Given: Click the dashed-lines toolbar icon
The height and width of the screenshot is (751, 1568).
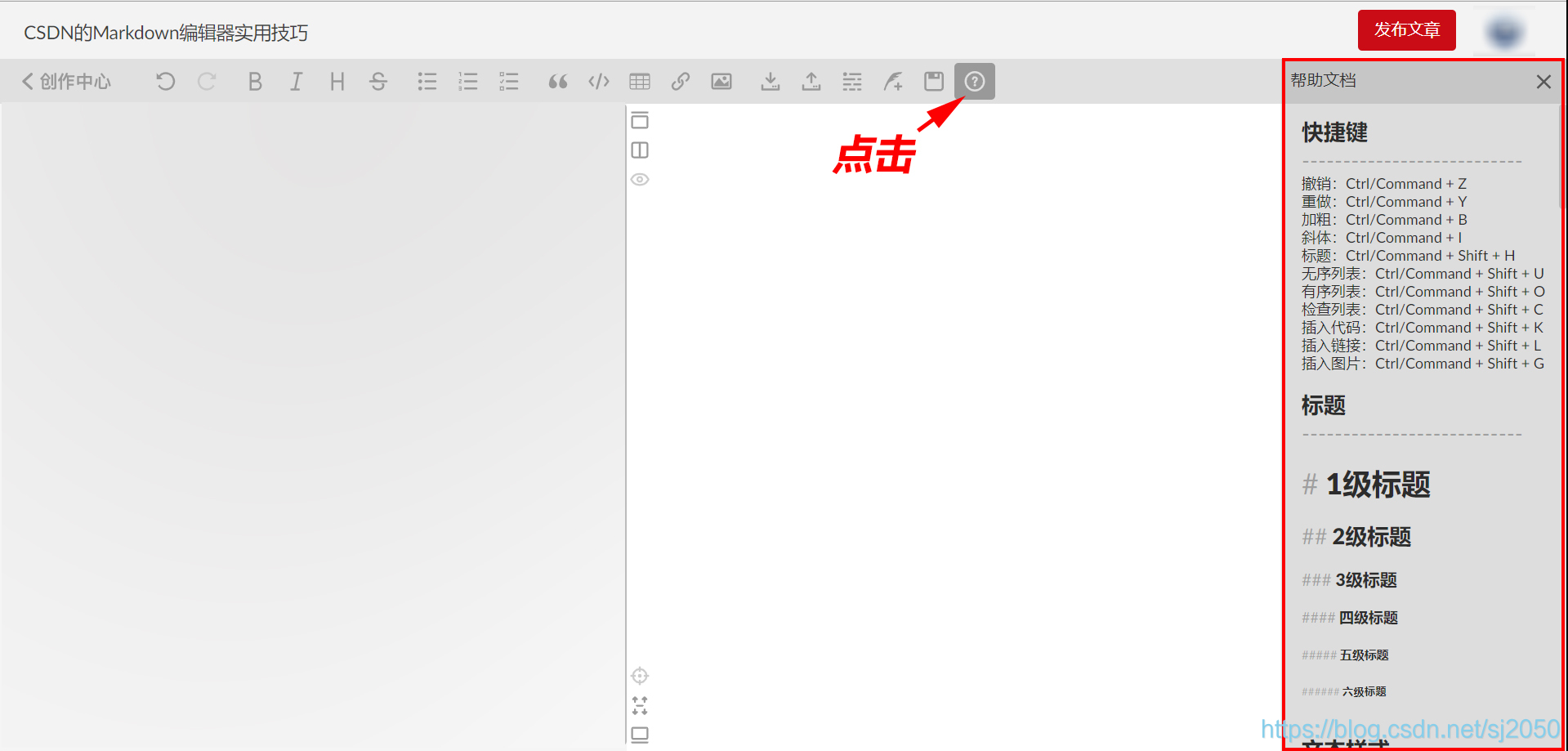Looking at the screenshot, I should tap(852, 82).
